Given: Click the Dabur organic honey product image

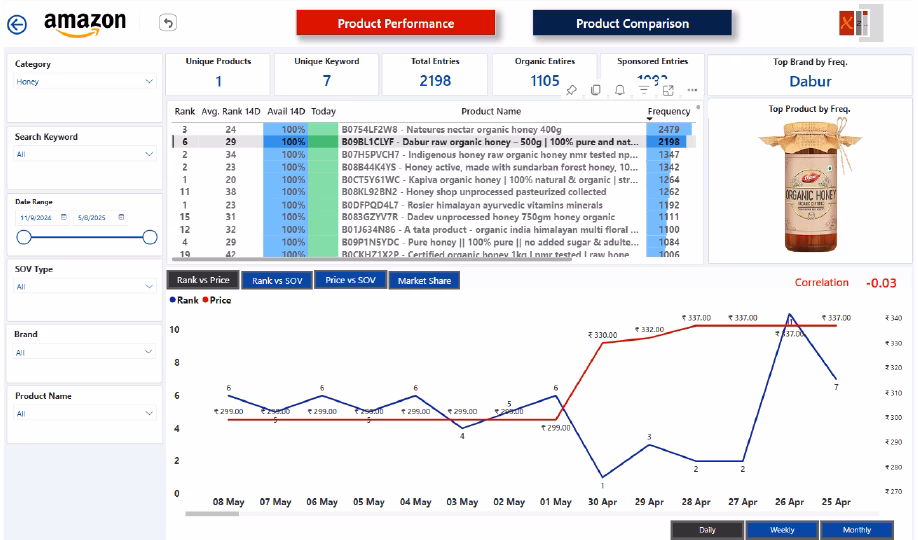Looking at the screenshot, I should pyautogui.click(x=810, y=185).
